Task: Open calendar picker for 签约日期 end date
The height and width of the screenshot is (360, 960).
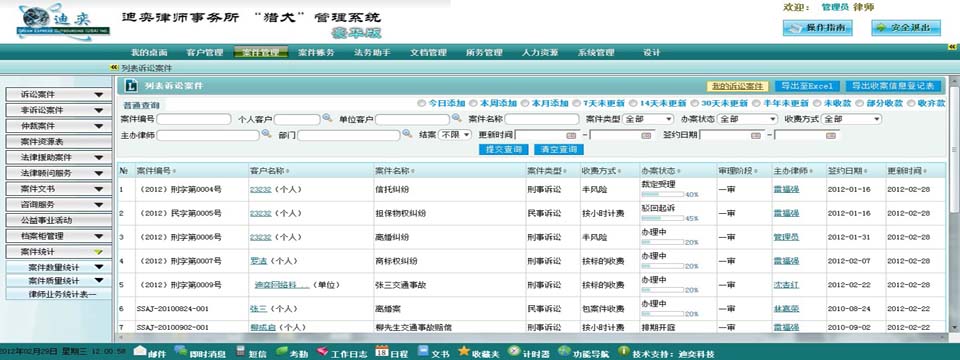Action: pos(831,135)
